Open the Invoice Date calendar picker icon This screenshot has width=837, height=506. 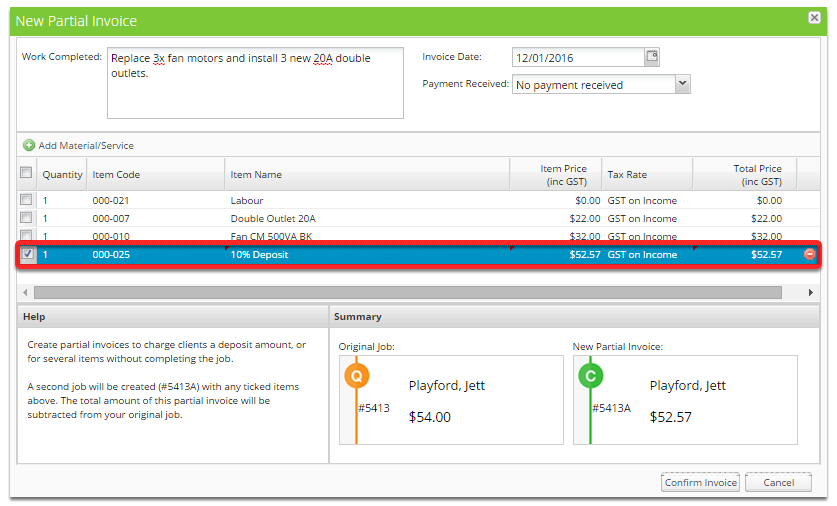[x=652, y=56]
